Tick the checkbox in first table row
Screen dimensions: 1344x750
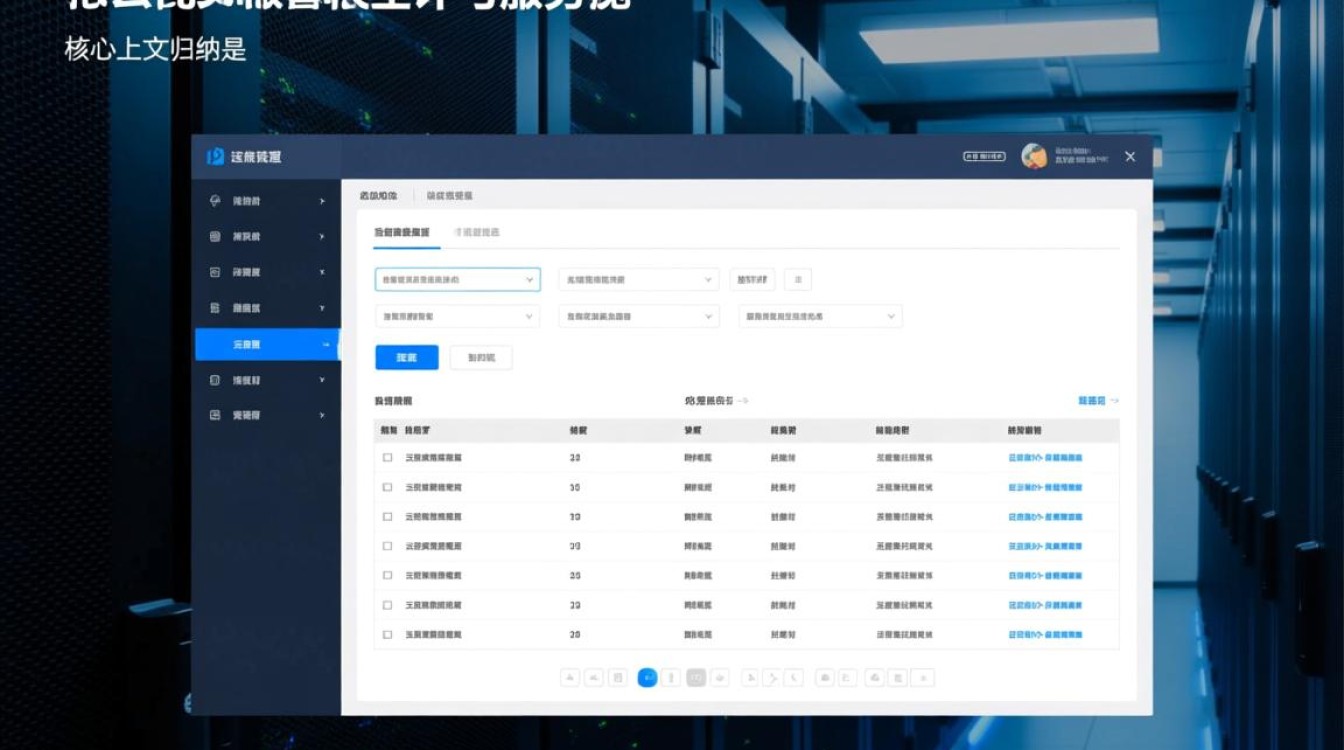coord(388,458)
